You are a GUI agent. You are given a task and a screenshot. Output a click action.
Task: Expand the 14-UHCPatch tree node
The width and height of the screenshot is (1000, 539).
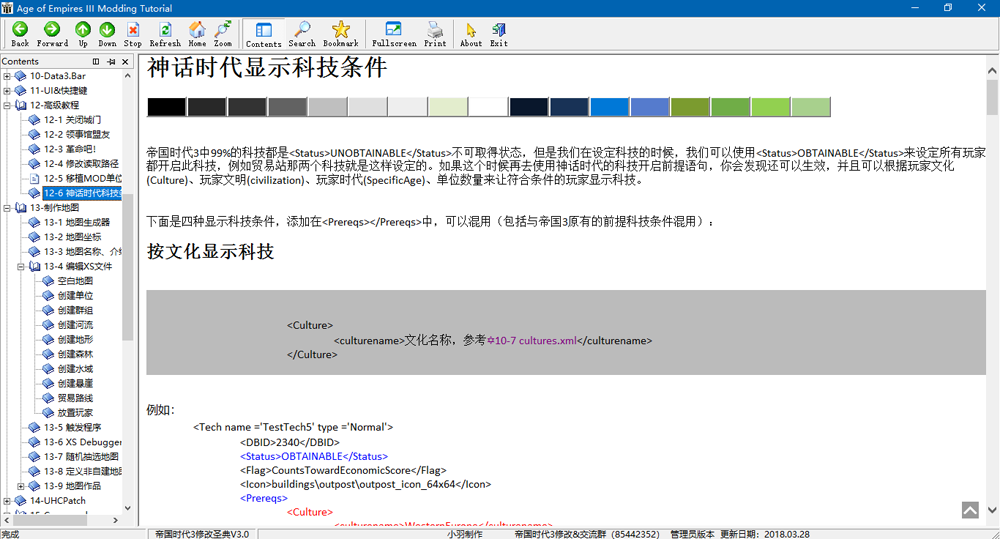click(x=7, y=501)
